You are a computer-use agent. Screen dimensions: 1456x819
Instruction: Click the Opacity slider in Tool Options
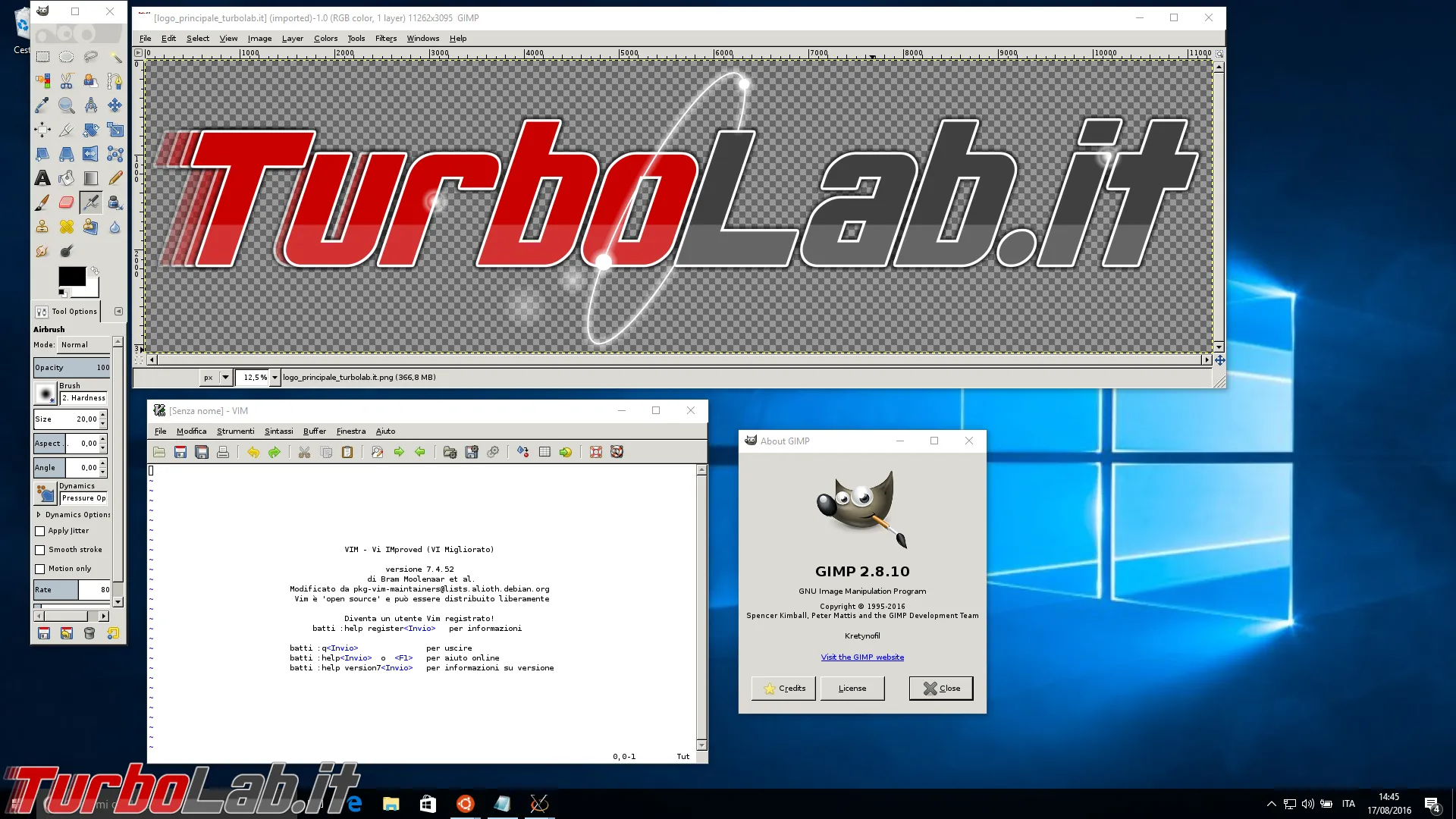(72, 368)
